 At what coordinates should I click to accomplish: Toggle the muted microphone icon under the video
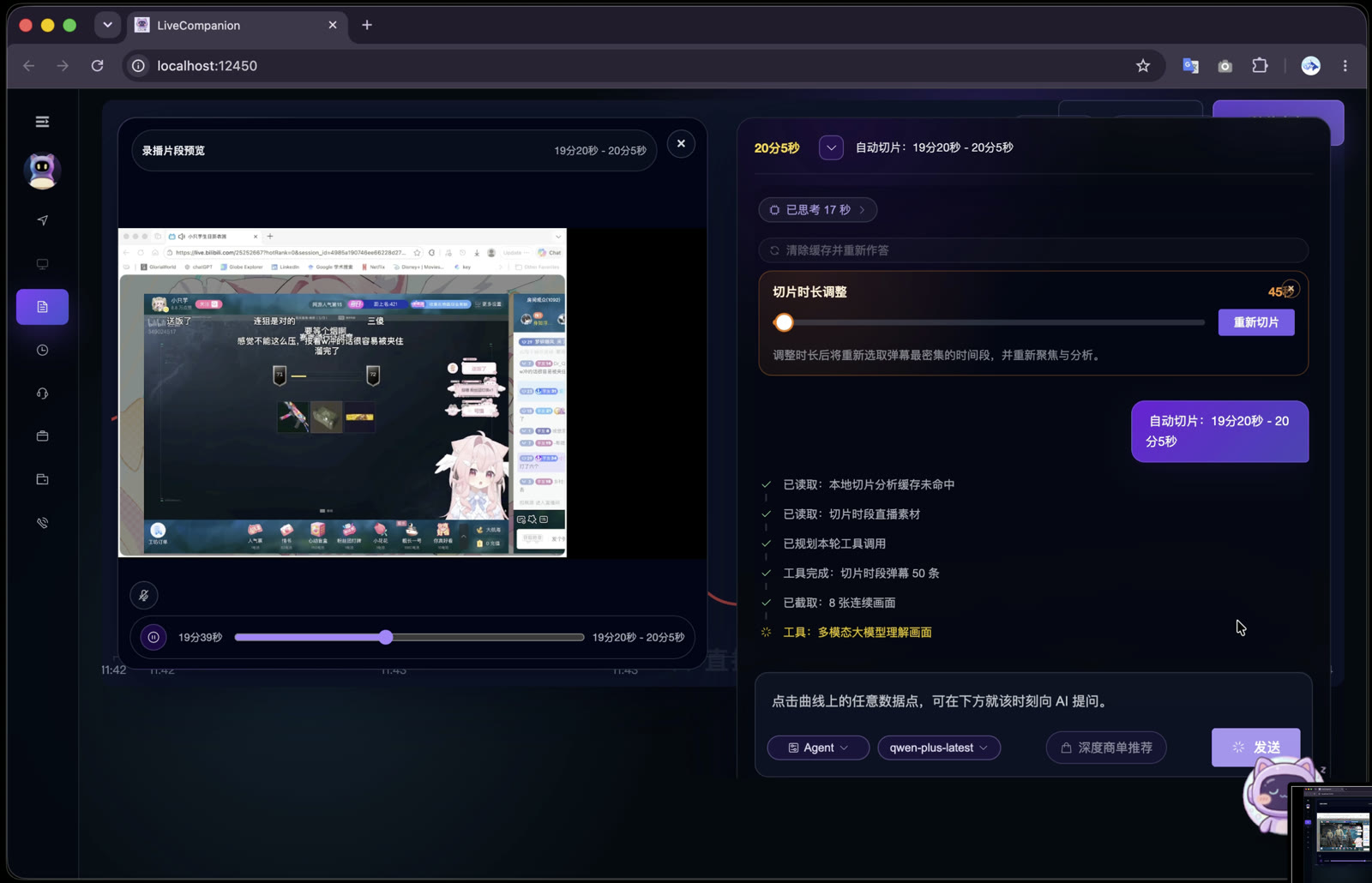point(144,595)
